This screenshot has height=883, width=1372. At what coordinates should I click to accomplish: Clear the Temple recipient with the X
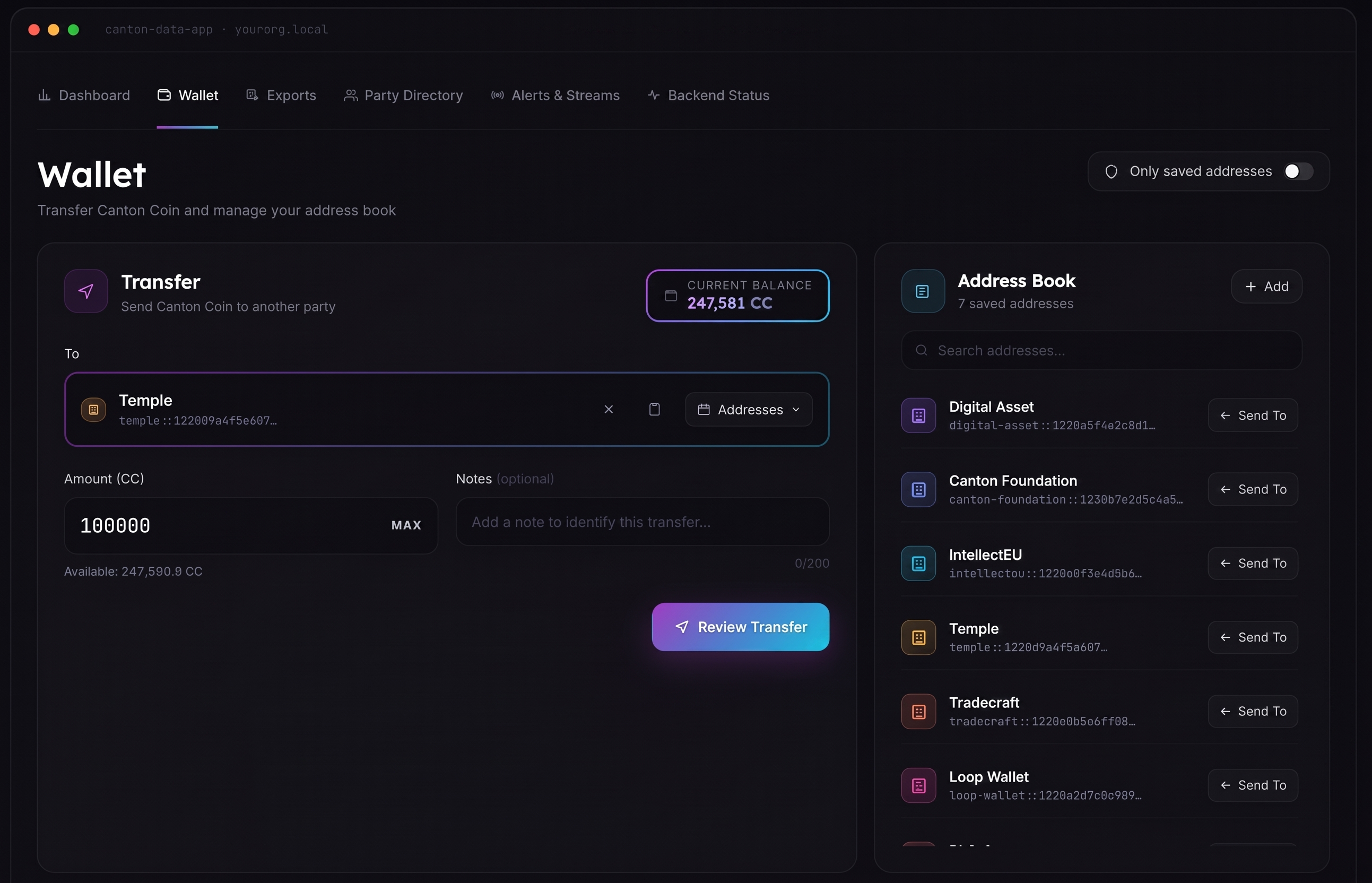pyautogui.click(x=609, y=409)
